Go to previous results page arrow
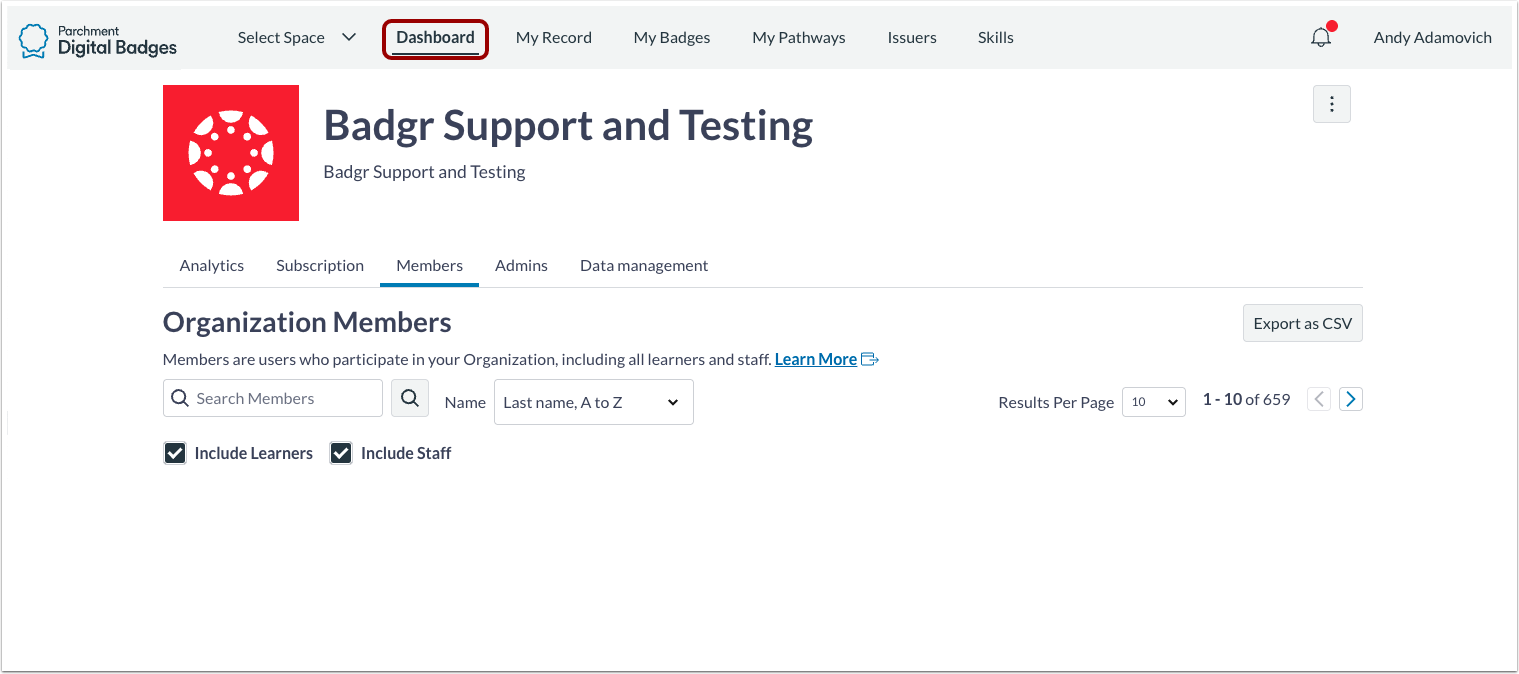Image resolution: width=1519 pixels, height=674 pixels. (1319, 399)
